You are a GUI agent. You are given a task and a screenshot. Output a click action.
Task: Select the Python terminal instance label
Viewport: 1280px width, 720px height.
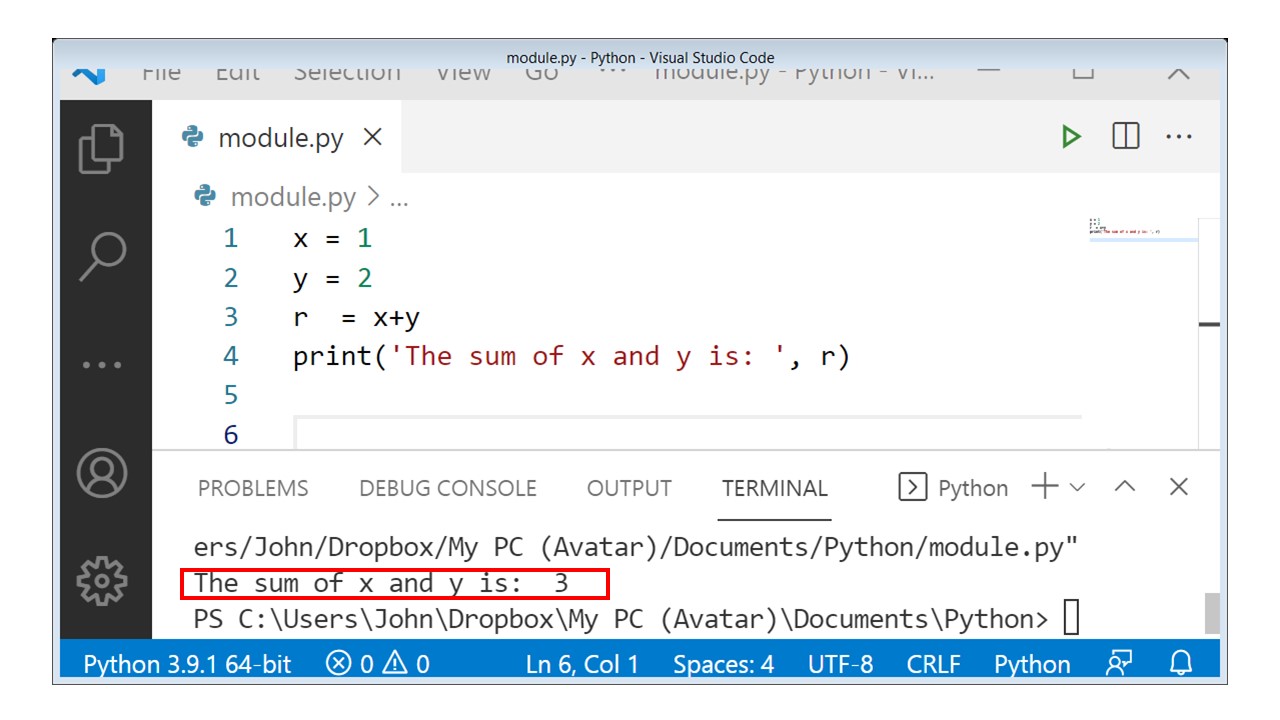(x=954, y=488)
